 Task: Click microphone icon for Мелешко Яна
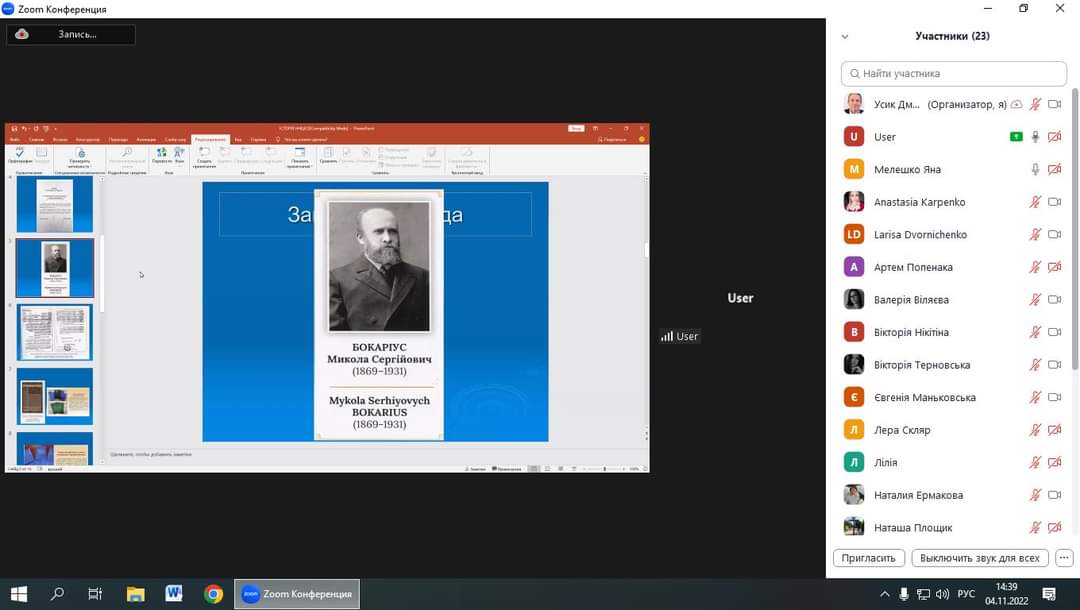(1036, 169)
